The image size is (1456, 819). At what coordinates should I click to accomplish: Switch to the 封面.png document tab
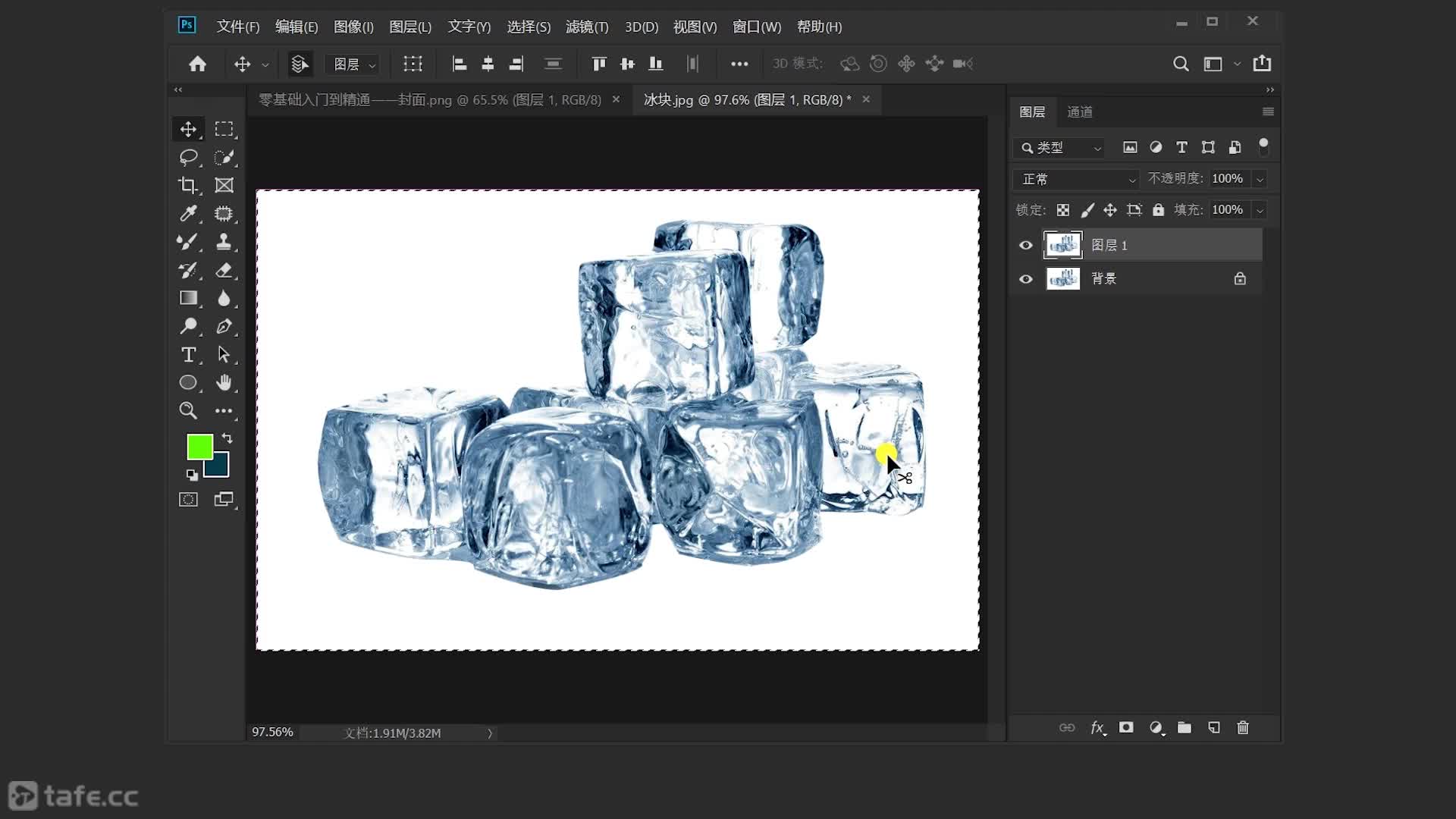(x=430, y=99)
